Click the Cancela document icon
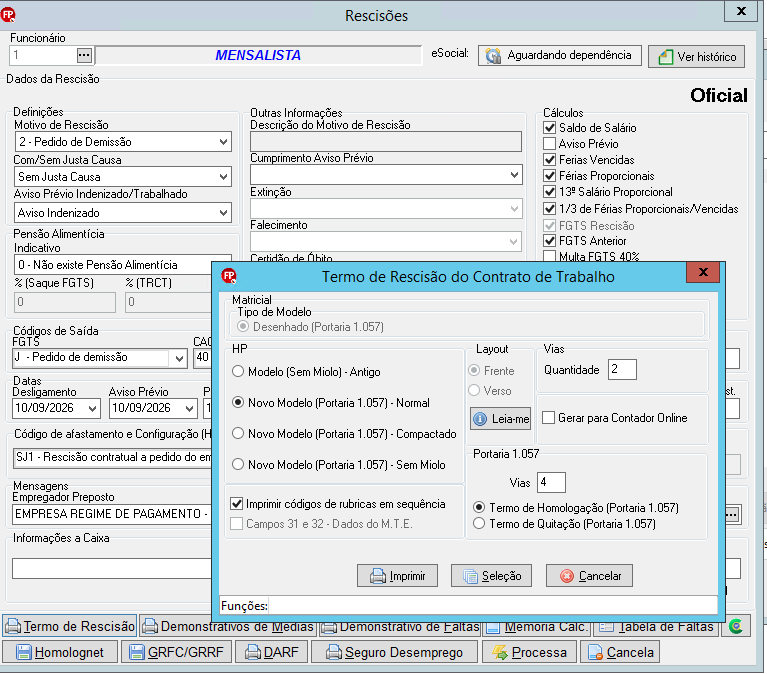The height and width of the screenshot is (674, 767). [x=595, y=652]
